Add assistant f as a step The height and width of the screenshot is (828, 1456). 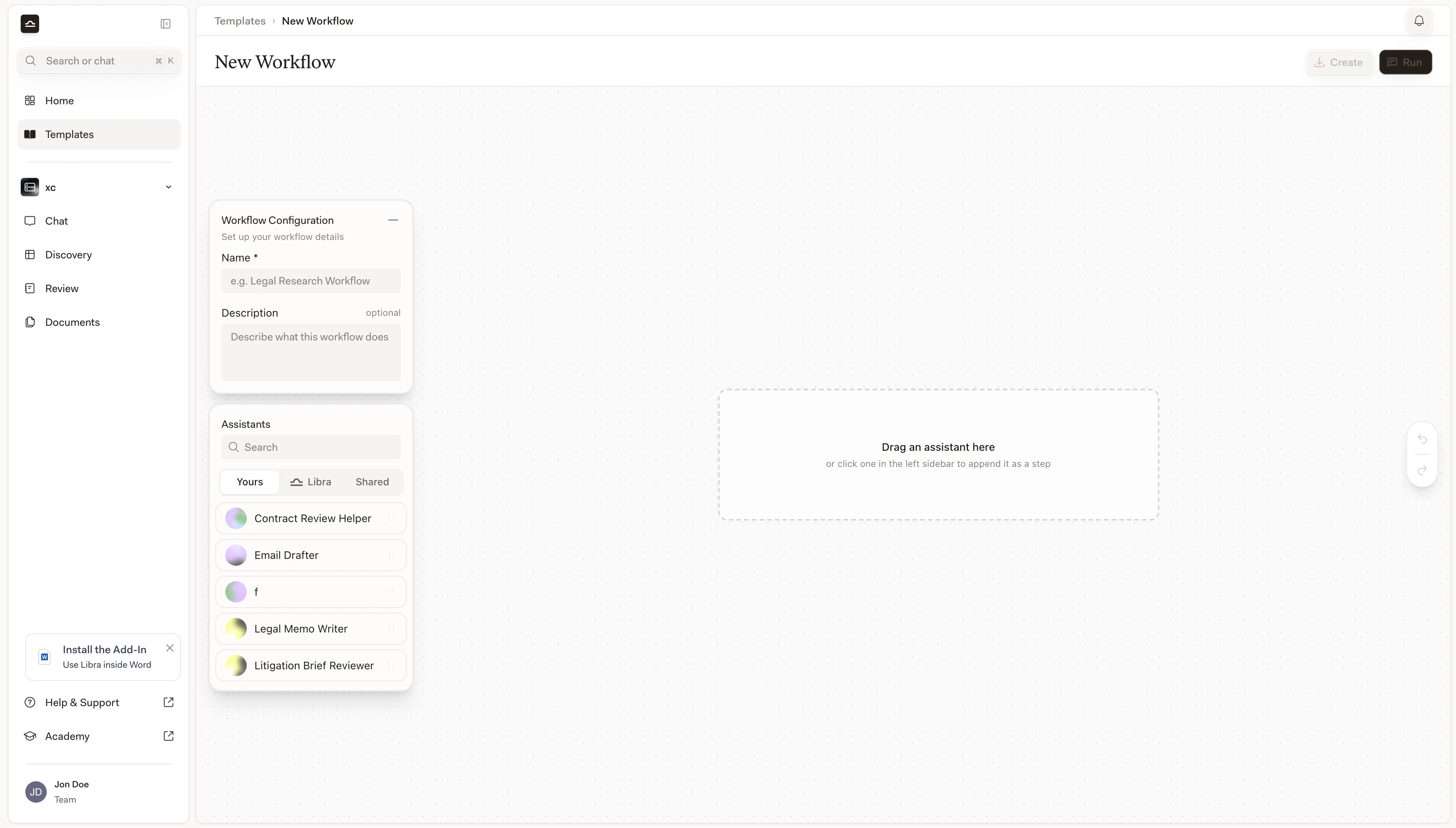(x=311, y=592)
